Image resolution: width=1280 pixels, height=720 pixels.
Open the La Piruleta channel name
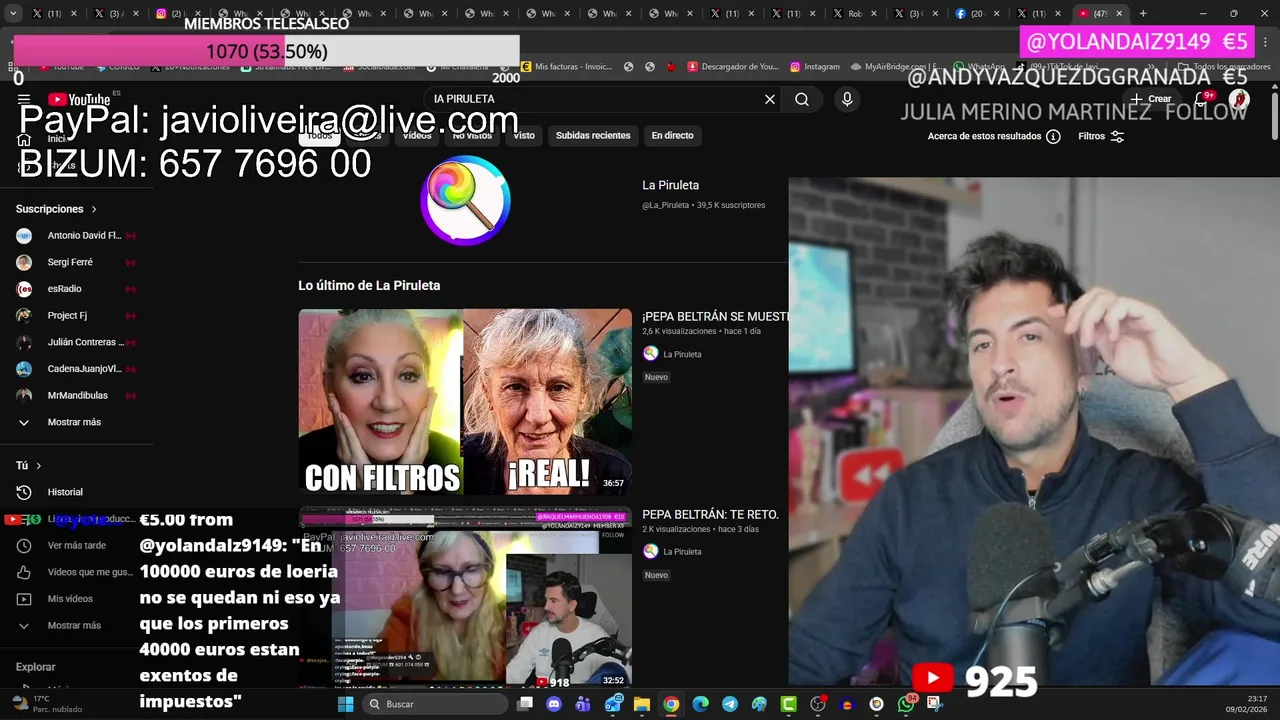670,185
